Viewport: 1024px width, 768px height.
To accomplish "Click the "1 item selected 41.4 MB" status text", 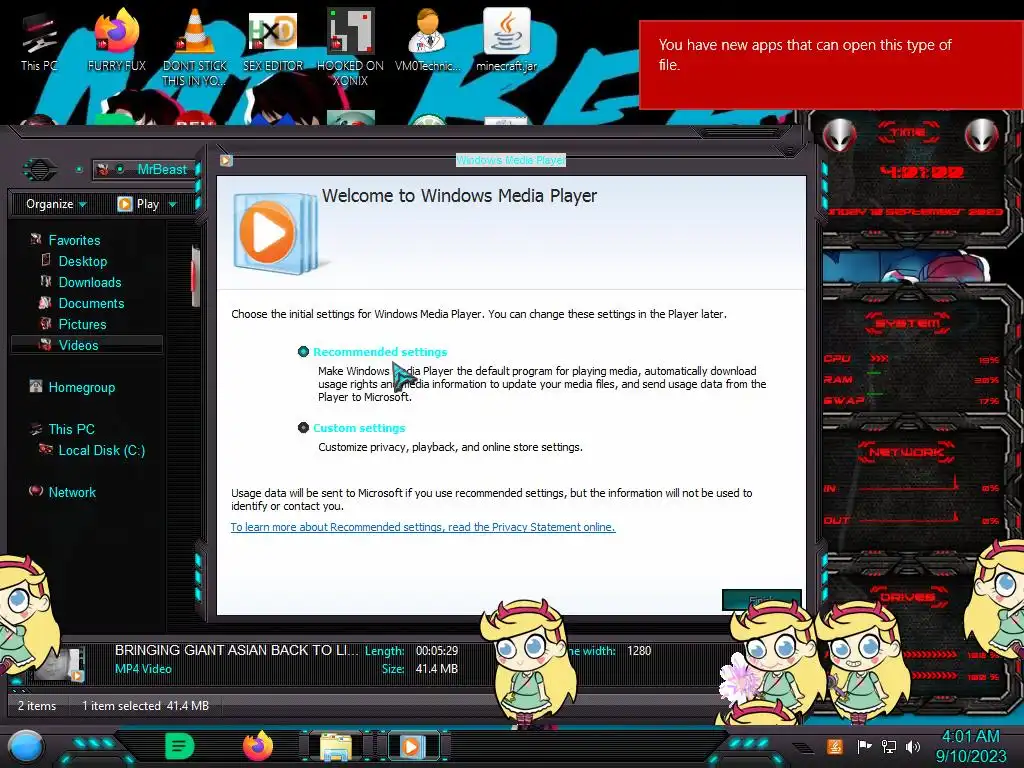I will (x=145, y=705).
